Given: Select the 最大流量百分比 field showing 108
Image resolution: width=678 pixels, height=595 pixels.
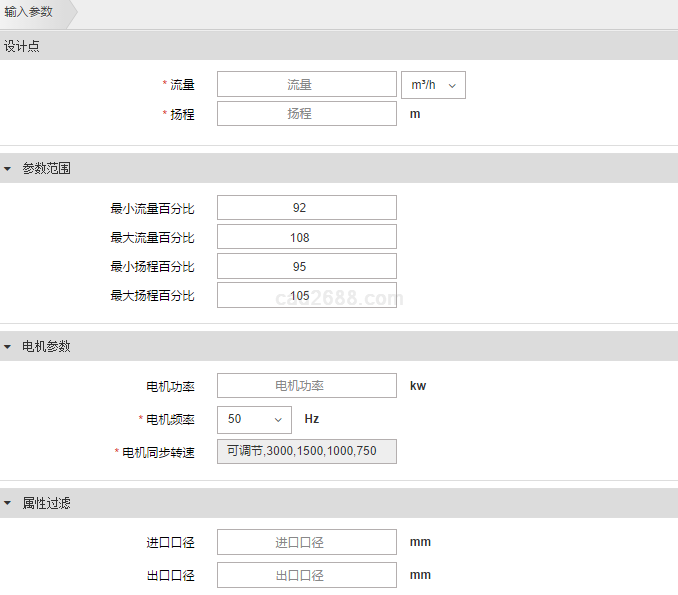Looking at the screenshot, I should coord(306,237).
